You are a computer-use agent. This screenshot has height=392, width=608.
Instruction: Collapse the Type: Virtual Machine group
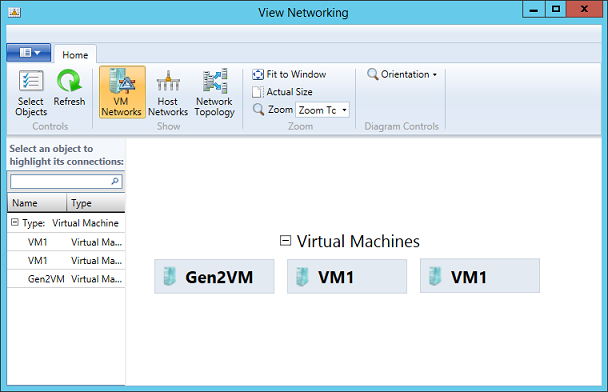point(15,222)
